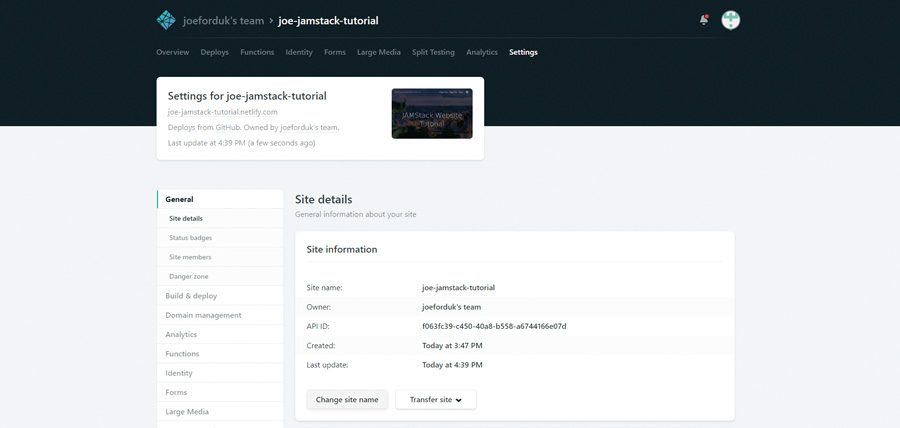Switch to the Deploys tab
Image resolution: width=900 pixels, height=428 pixels.
[x=215, y=52]
